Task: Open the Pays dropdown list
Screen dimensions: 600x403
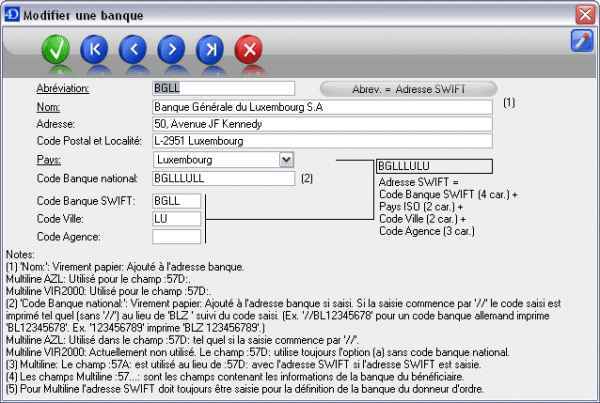Action: click(286, 160)
